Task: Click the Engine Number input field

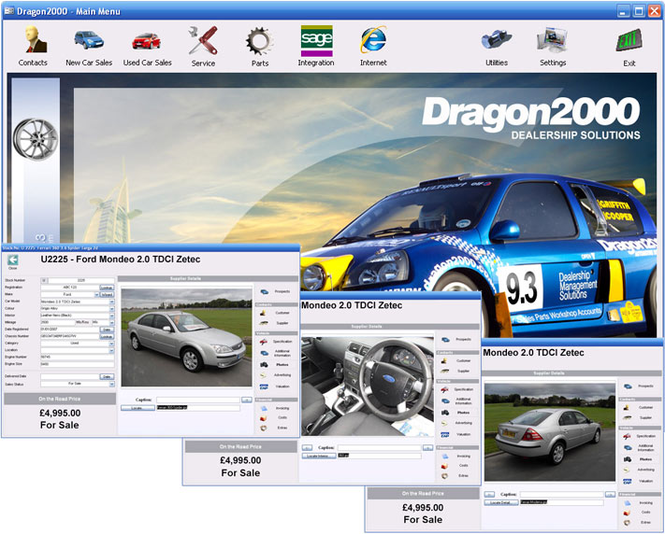Action: 77,357
